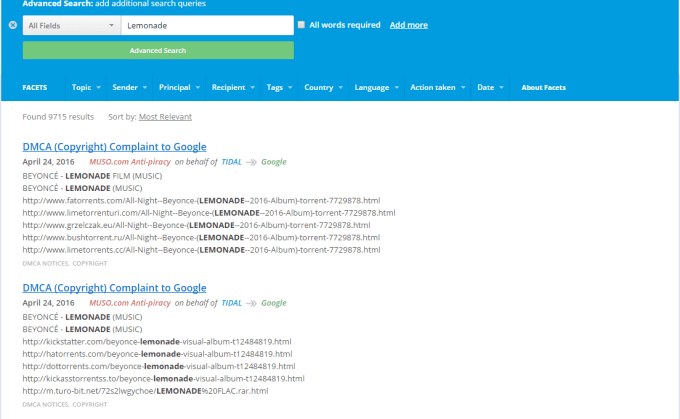680x419 pixels.
Task: Expand the Language facet
Action: 376,87
